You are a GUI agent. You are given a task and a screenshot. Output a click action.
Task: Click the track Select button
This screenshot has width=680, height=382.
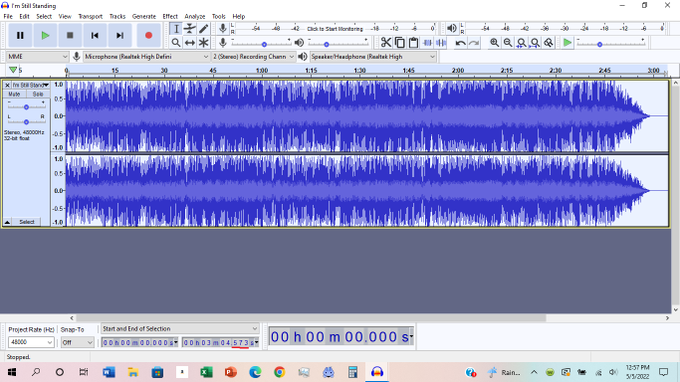point(27,222)
